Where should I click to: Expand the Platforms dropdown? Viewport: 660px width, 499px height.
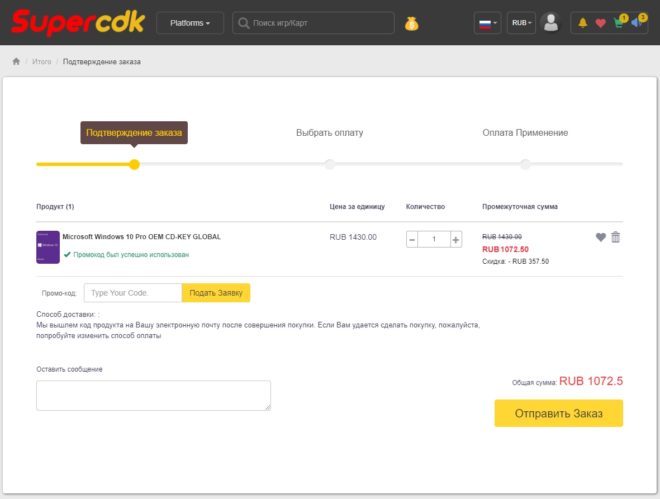click(x=190, y=23)
